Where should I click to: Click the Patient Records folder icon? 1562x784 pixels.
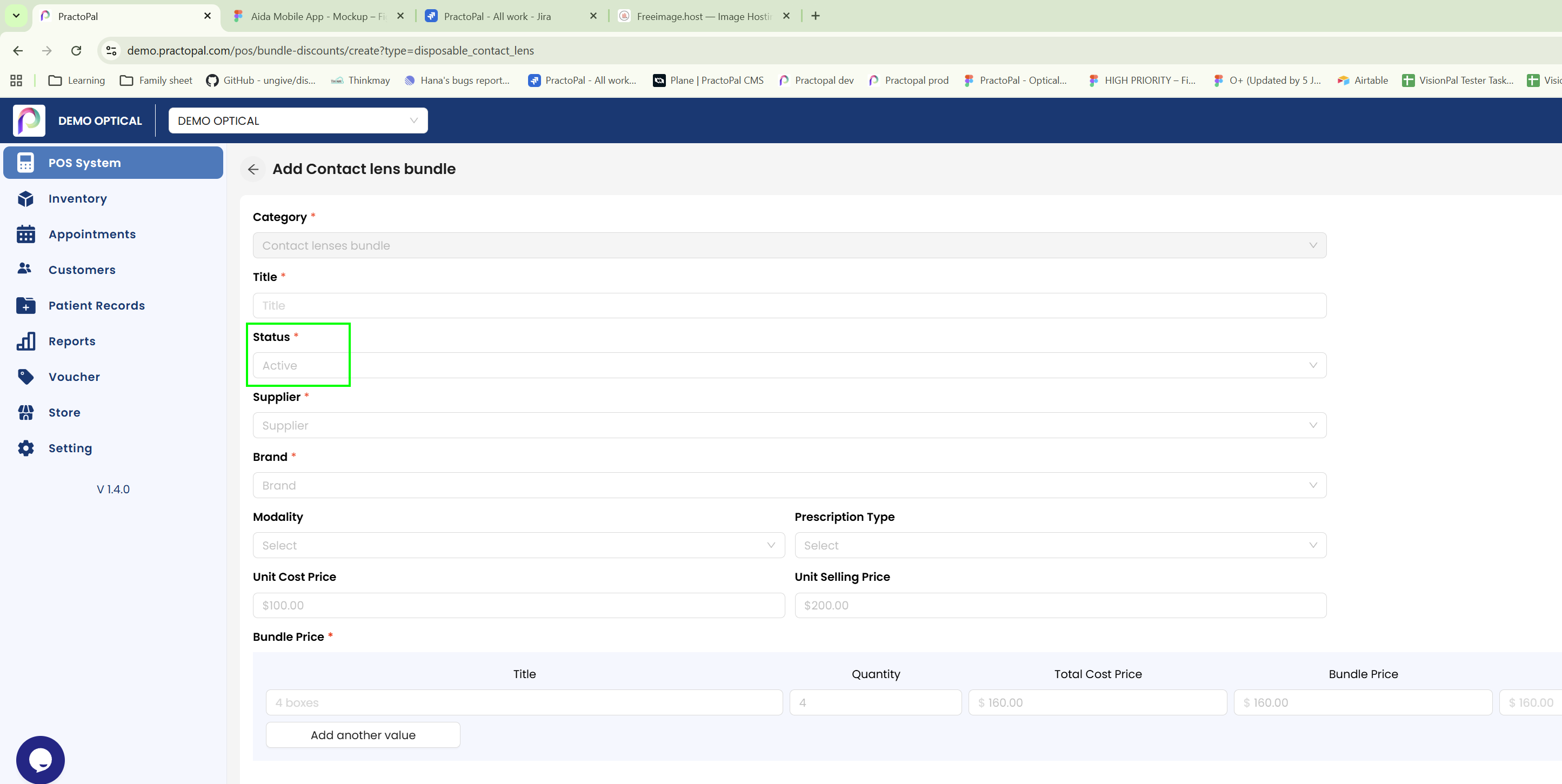[25, 306]
